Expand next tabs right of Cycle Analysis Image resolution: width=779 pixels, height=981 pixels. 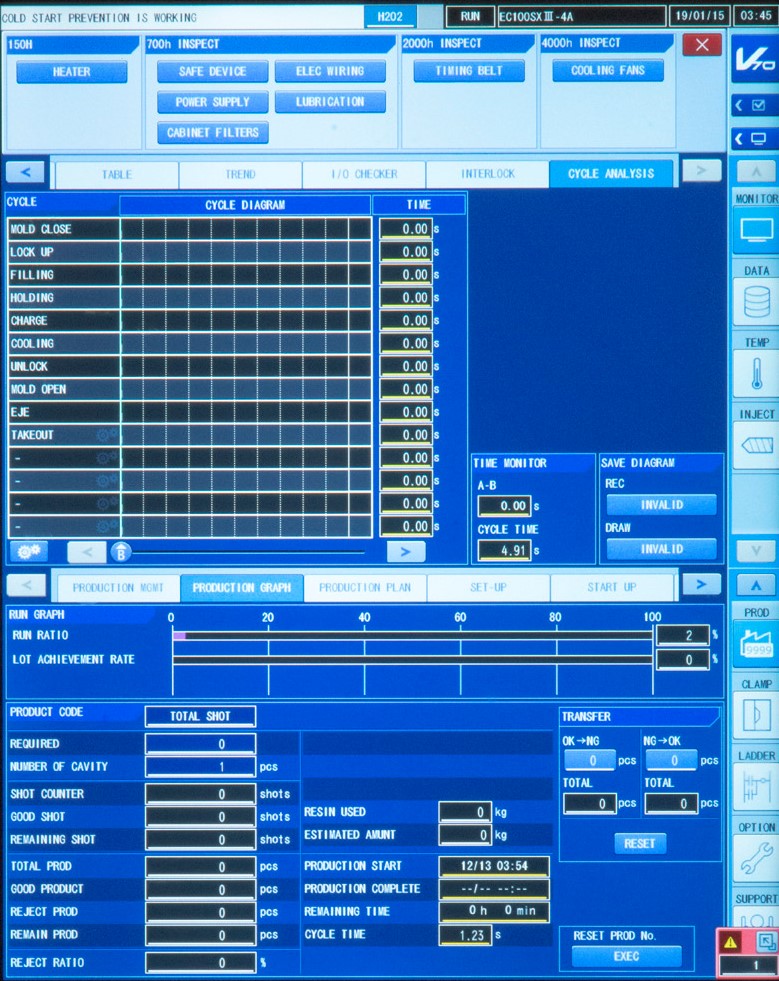[701, 171]
